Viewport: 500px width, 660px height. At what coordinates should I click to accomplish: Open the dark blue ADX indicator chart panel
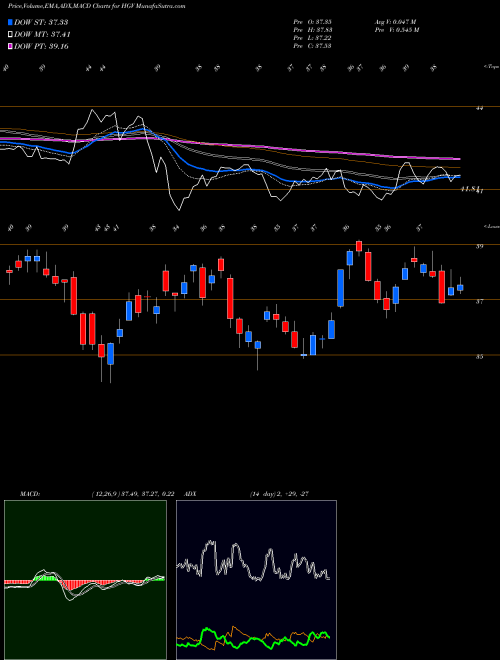[256, 580]
